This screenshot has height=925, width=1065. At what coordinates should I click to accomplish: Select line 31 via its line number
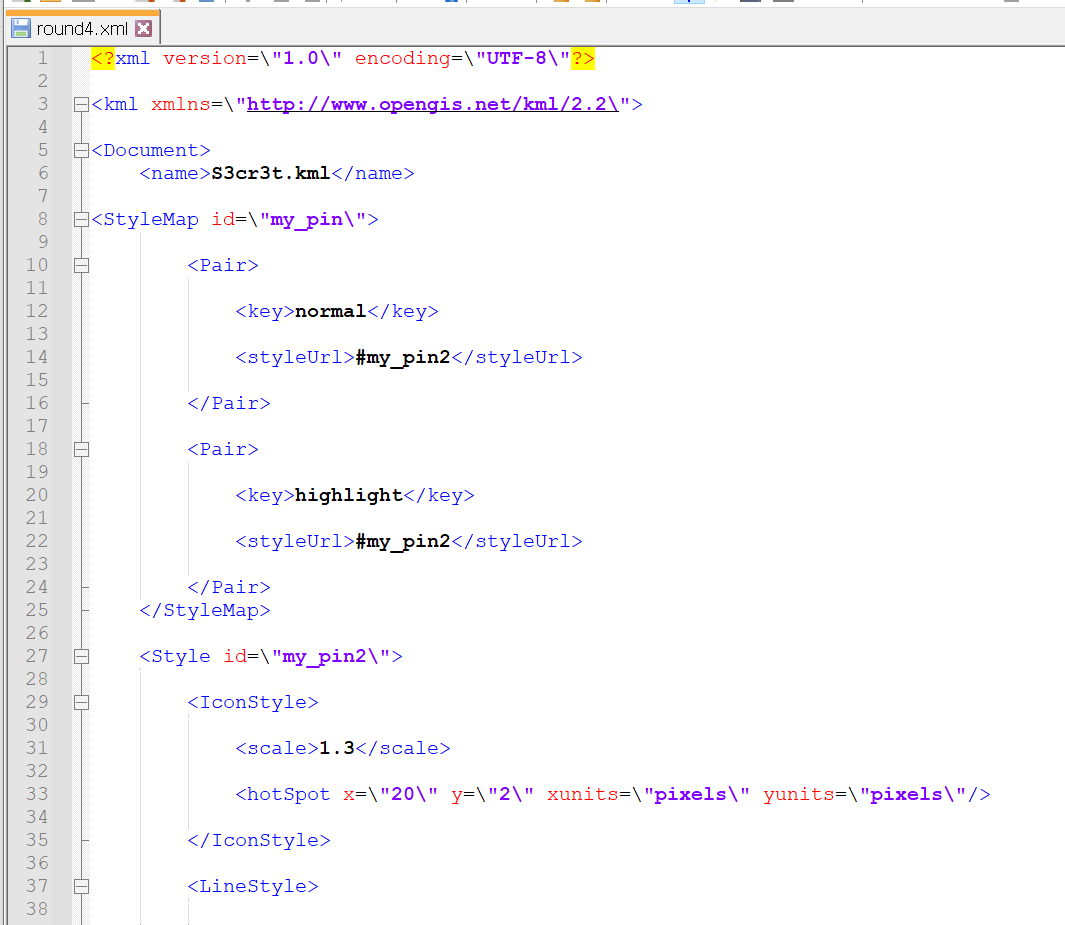[x=37, y=748]
